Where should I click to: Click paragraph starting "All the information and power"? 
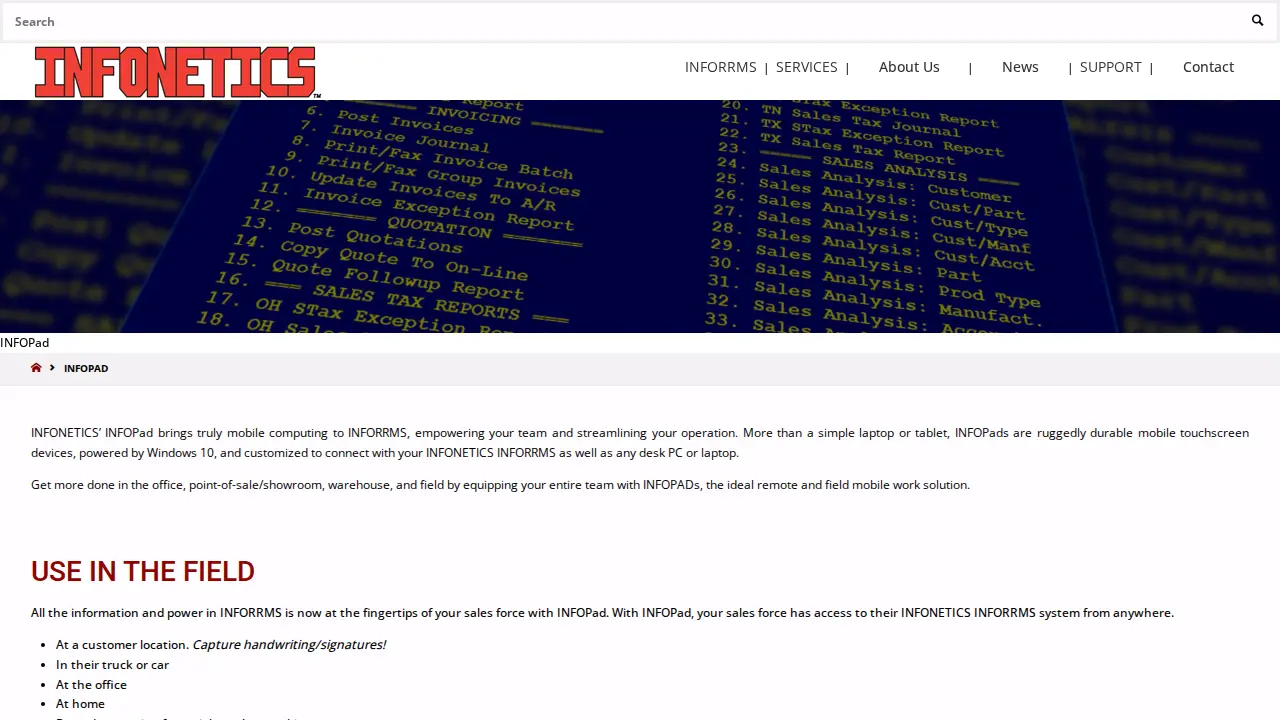pos(602,612)
